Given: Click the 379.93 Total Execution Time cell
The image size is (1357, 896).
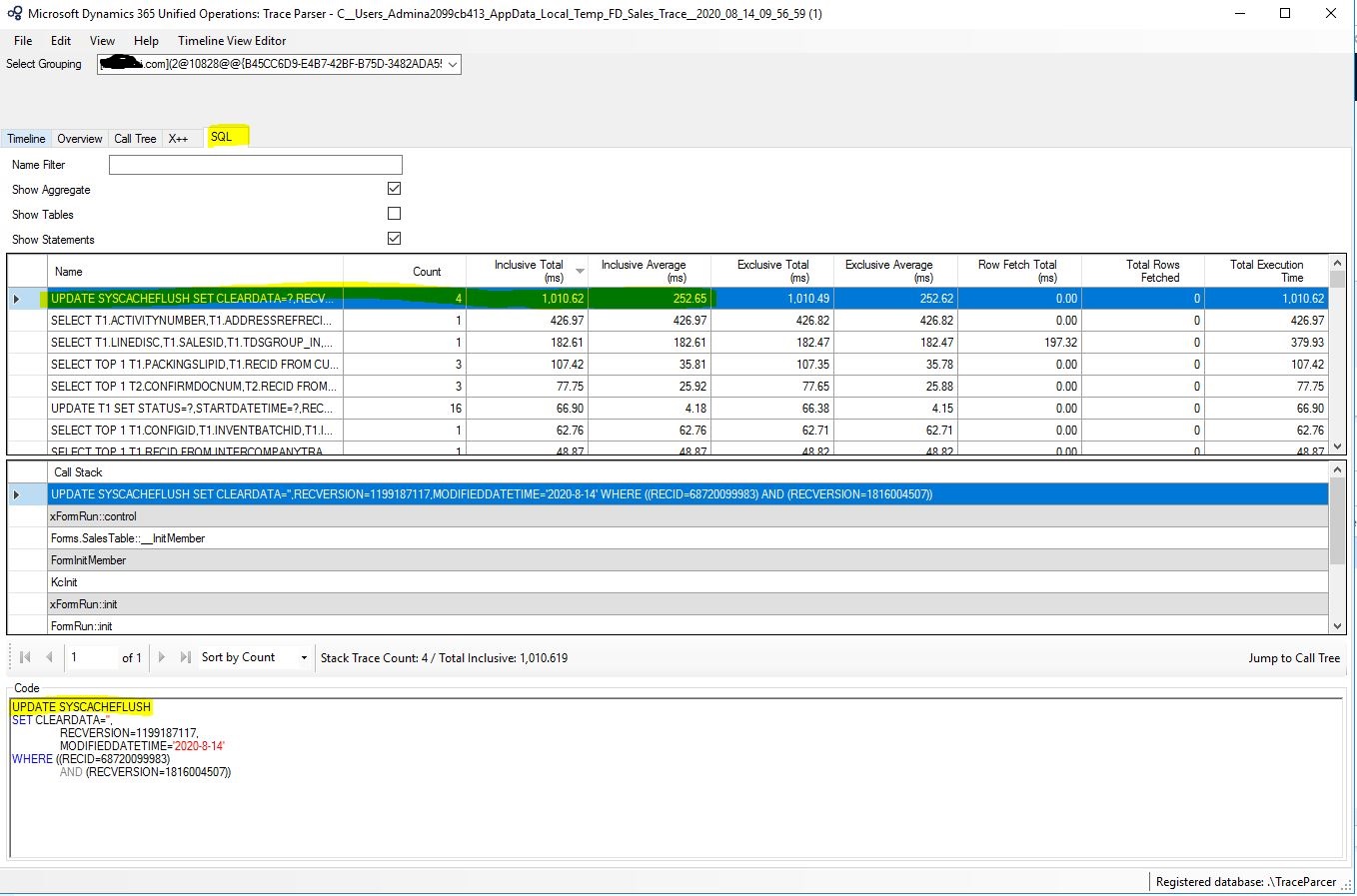Looking at the screenshot, I should pos(1265,343).
